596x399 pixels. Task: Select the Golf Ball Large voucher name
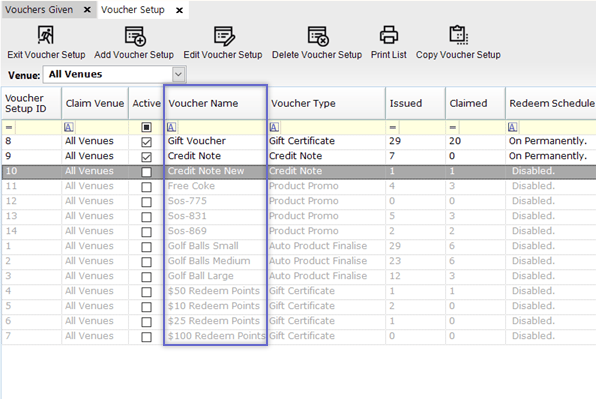pyautogui.click(x=201, y=276)
